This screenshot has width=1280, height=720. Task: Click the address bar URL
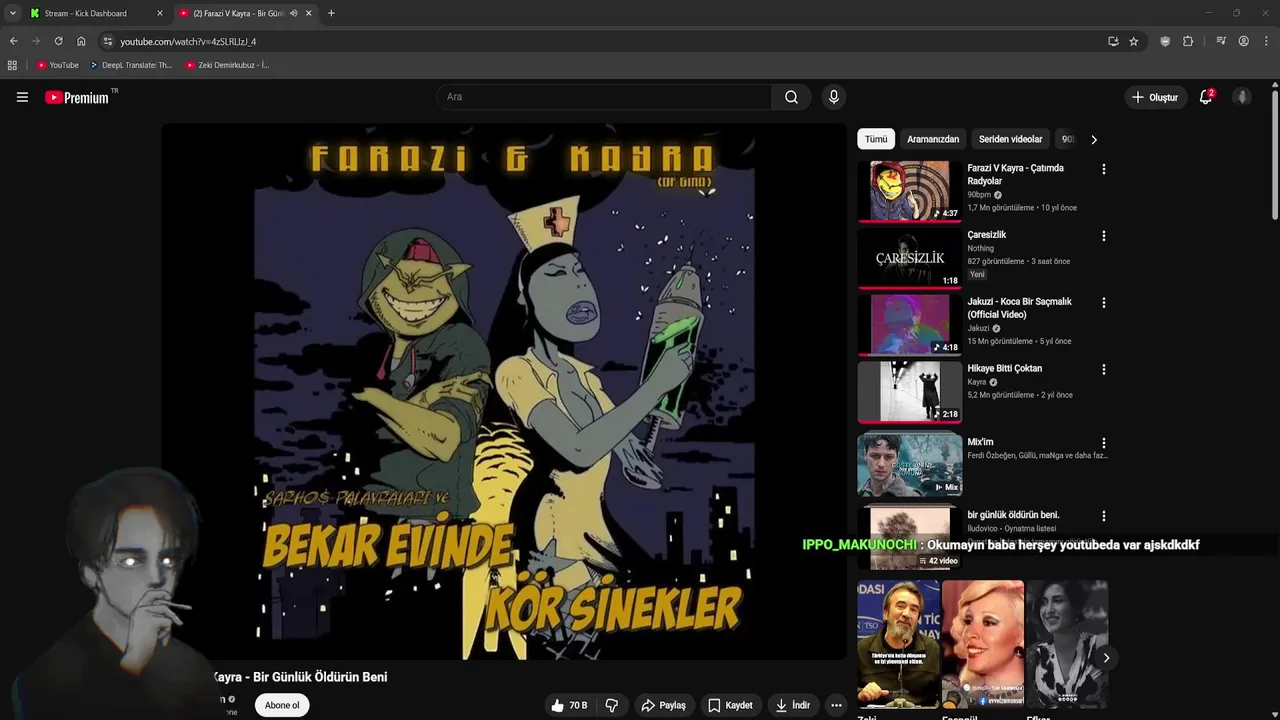(x=188, y=41)
